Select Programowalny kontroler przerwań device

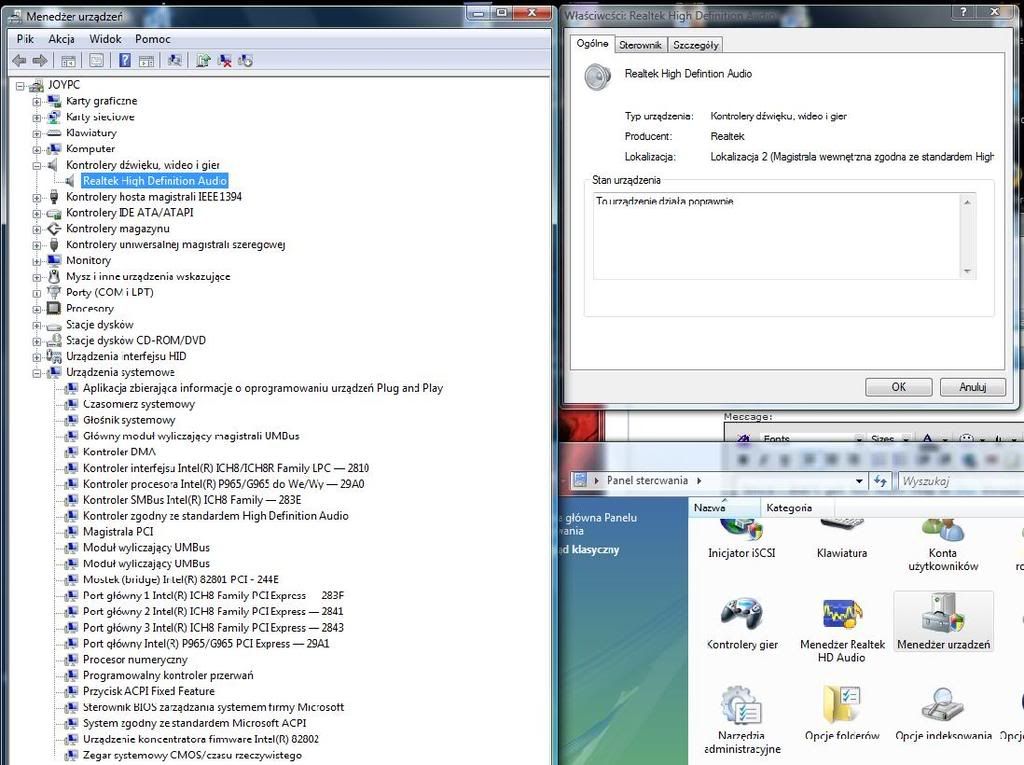point(168,675)
